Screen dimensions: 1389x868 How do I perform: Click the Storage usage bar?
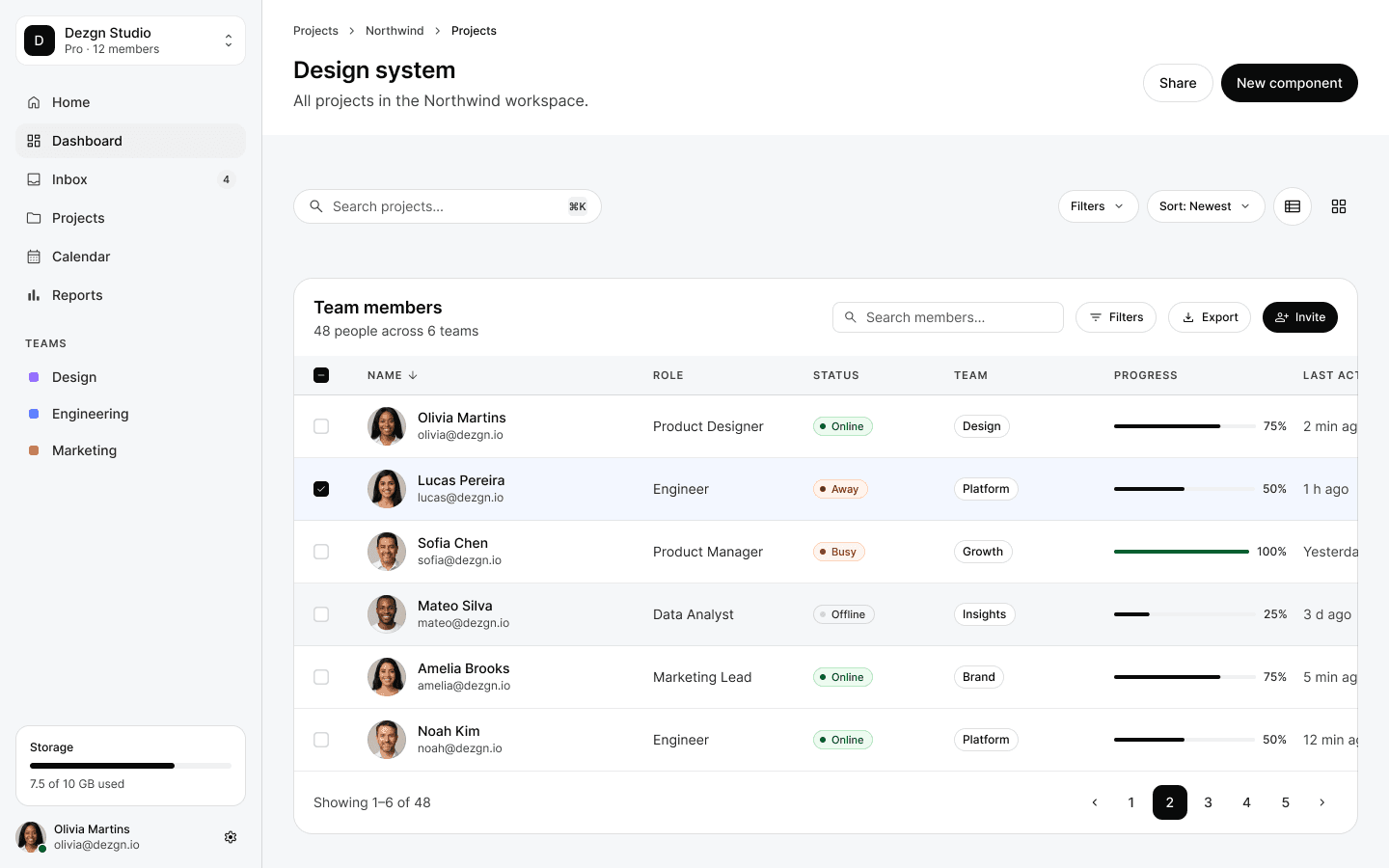[131, 766]
